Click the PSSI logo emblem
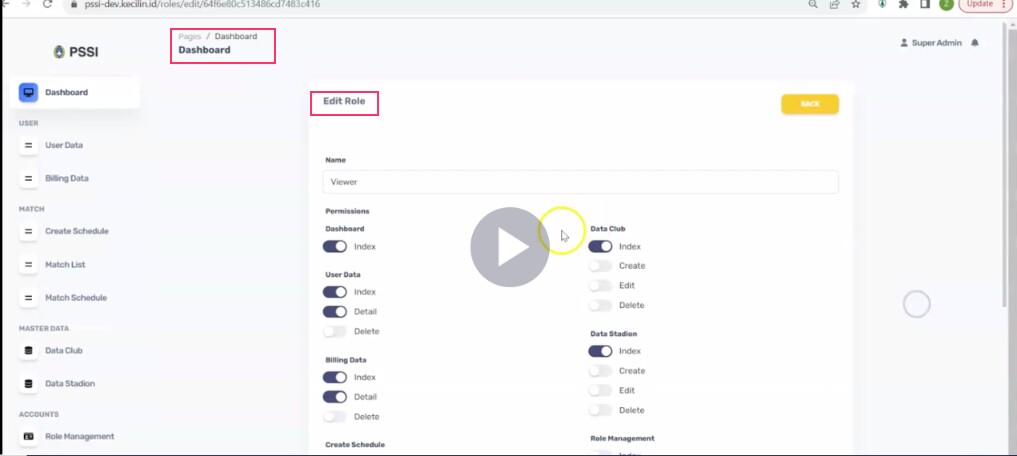Screen dimensions: 1017x456 tap(60, 52)
